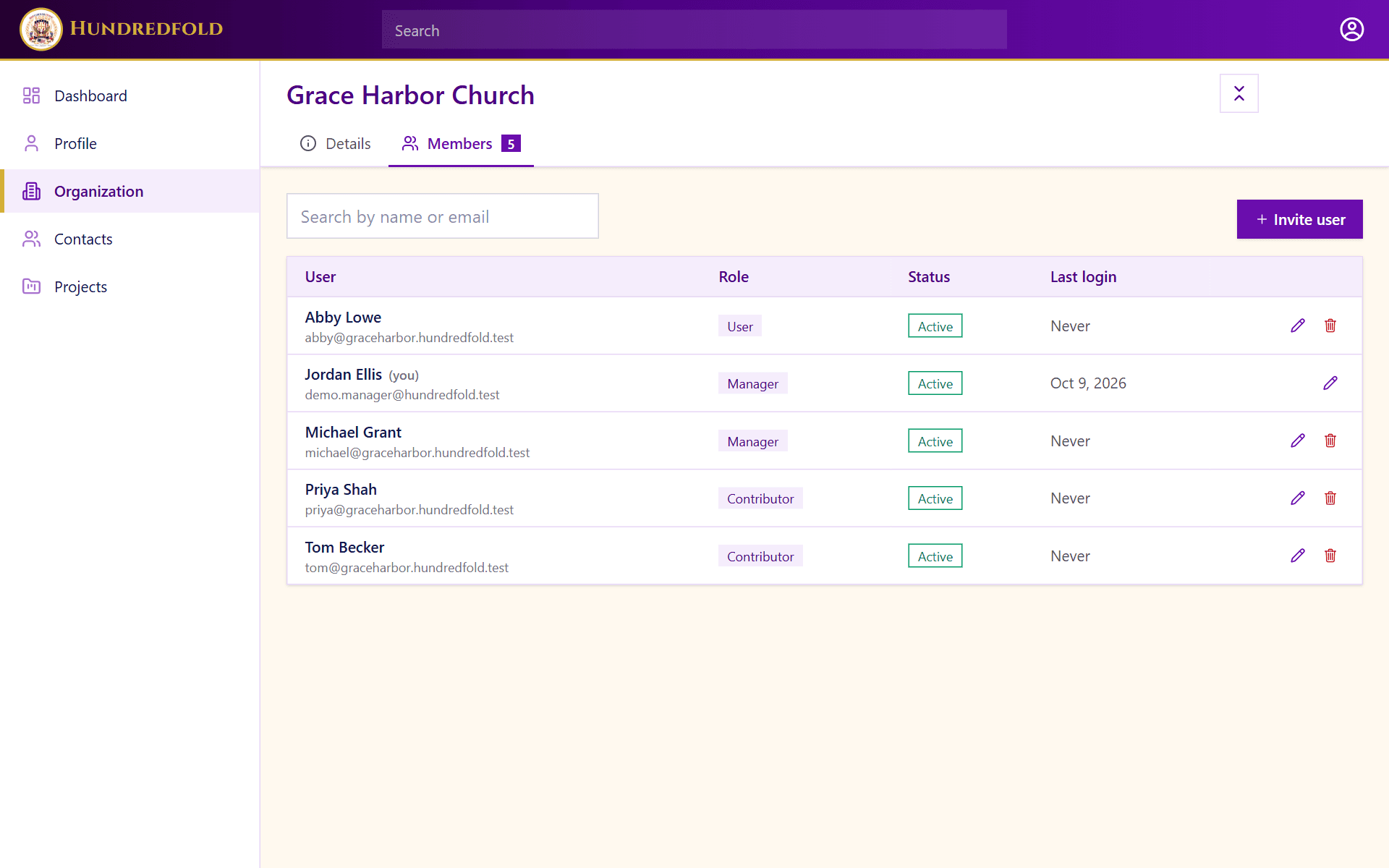
Task: Click Michael Grant's Active status badge
Action: pos(935,441)
